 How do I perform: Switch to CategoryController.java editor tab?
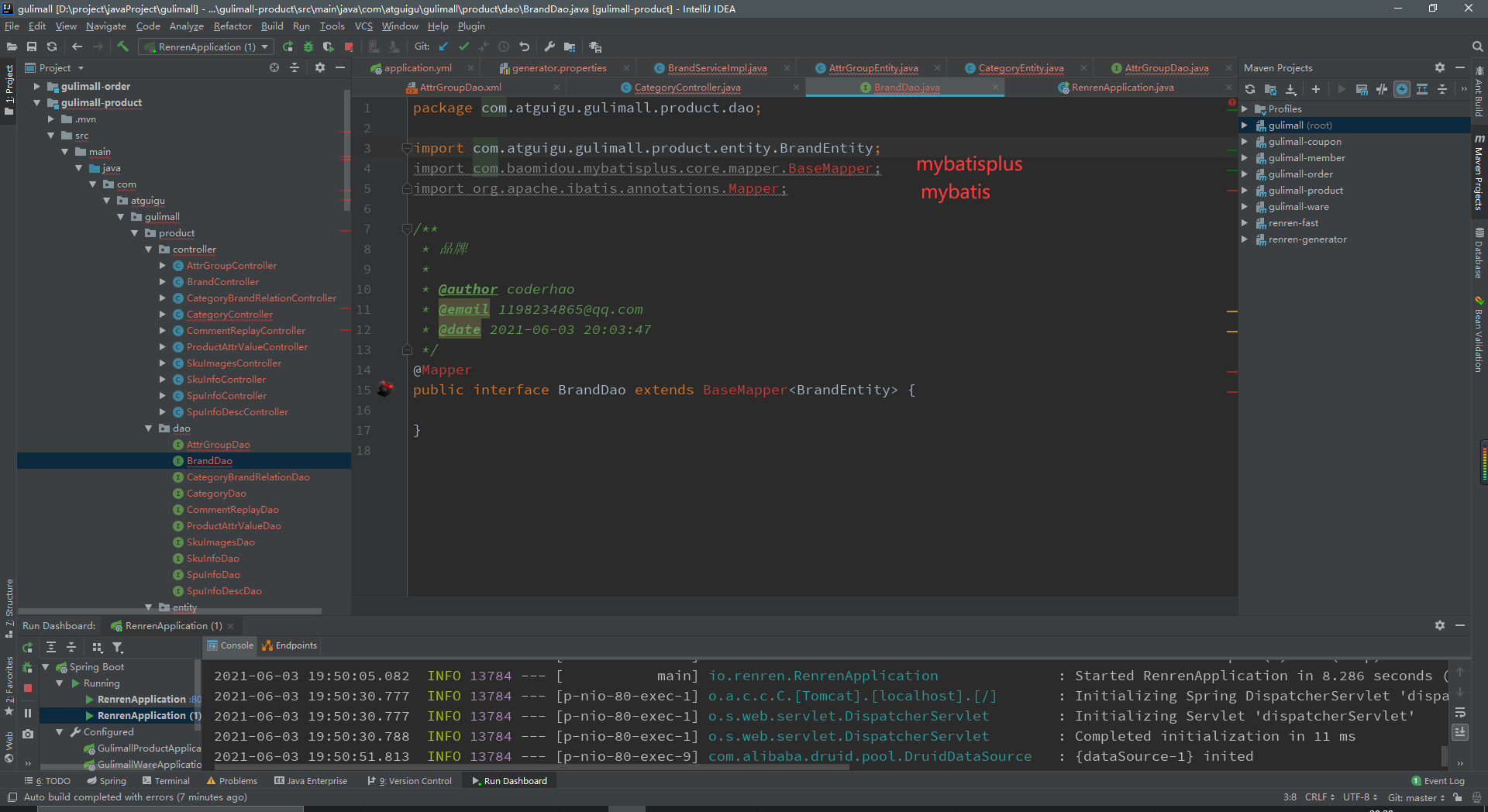pyautogui.click(x=687, y=88)
